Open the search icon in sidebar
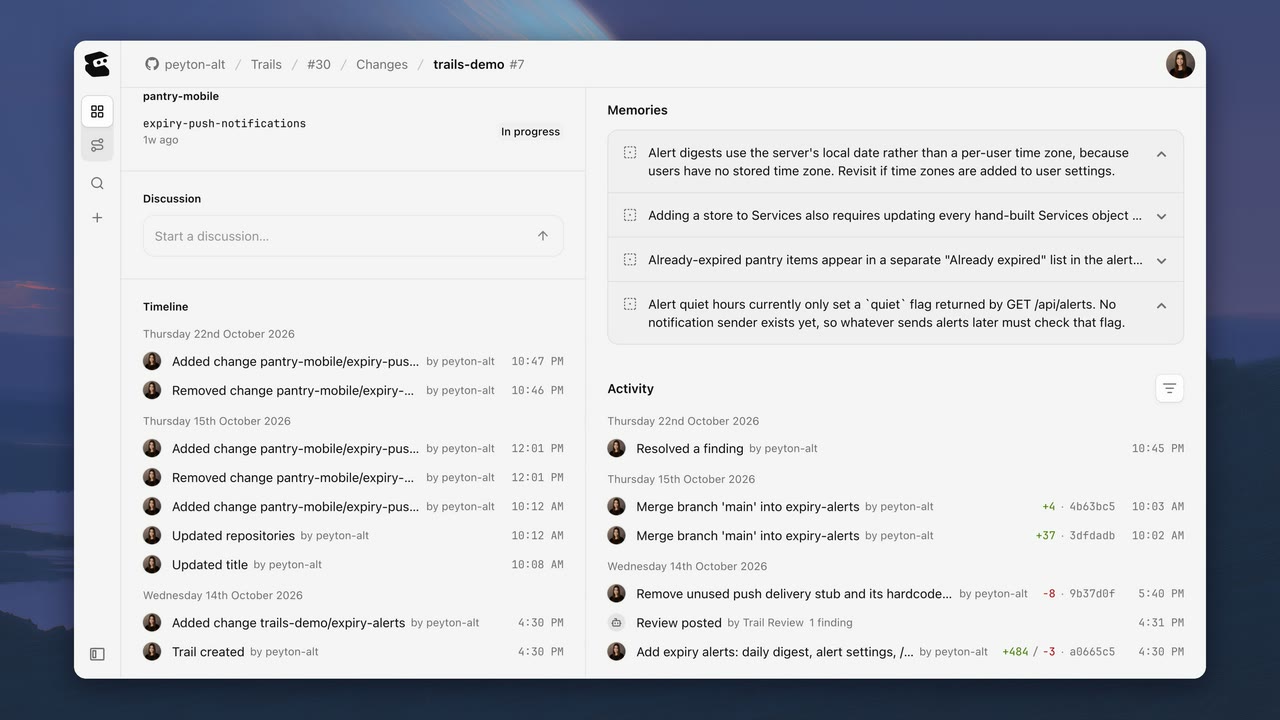Image resolution: width=1280 pixels, height=720 pixels. click(97, 183)
